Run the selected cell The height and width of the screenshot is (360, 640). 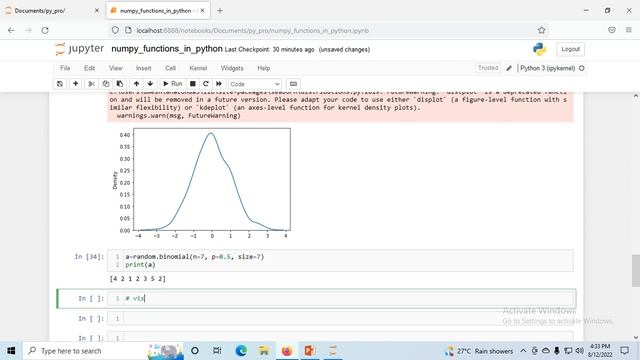click(x=173, y=84)
